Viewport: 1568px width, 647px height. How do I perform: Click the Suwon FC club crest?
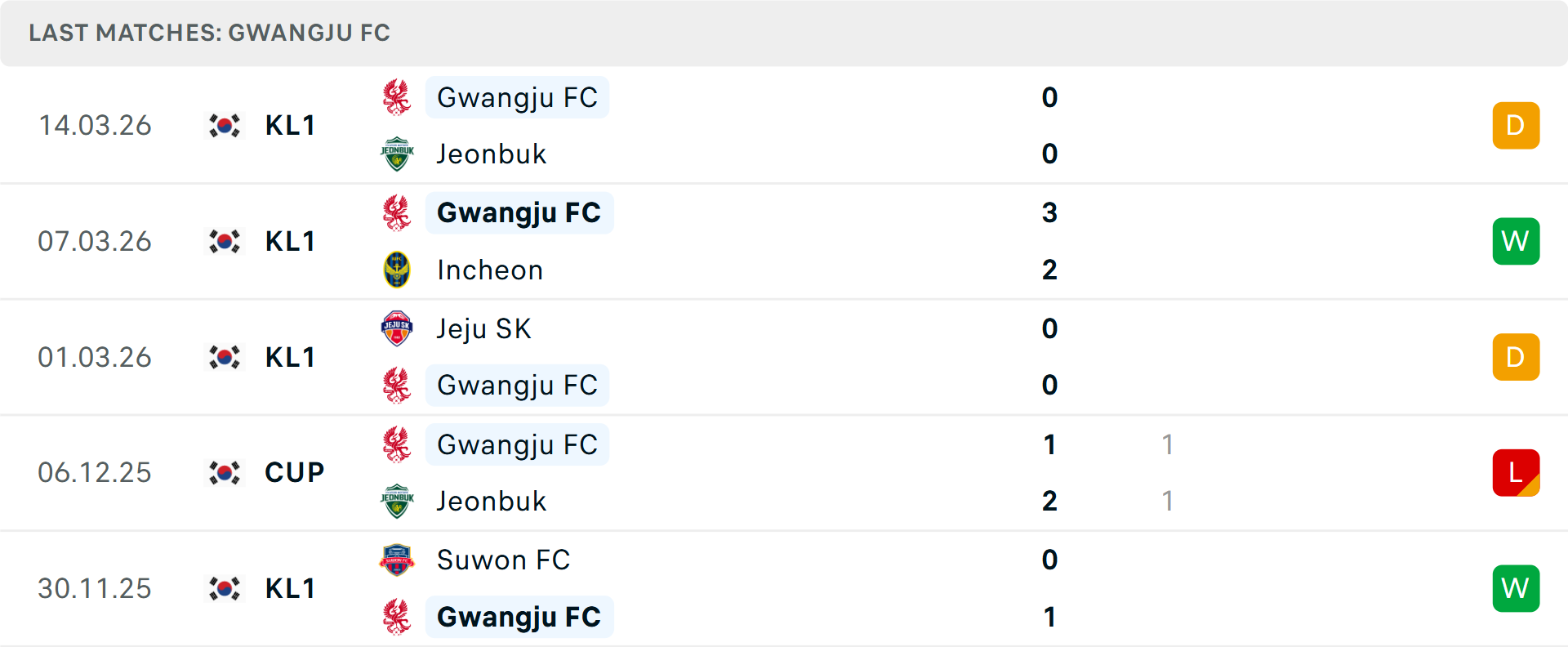pyautogui.click(x=397, y=560)
